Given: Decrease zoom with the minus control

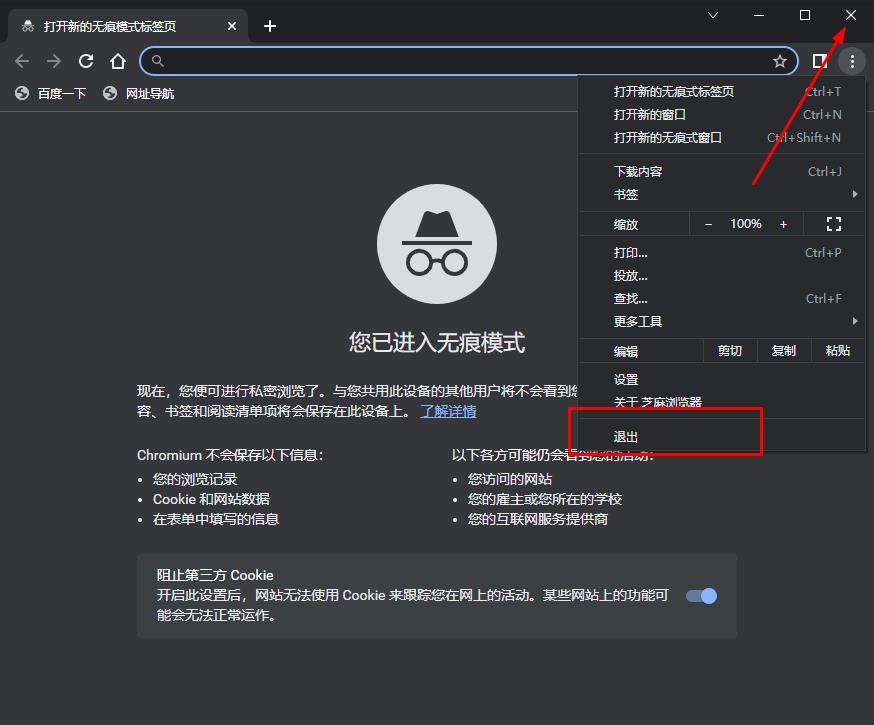Looking at the screenshot, I should coord(708,223).
